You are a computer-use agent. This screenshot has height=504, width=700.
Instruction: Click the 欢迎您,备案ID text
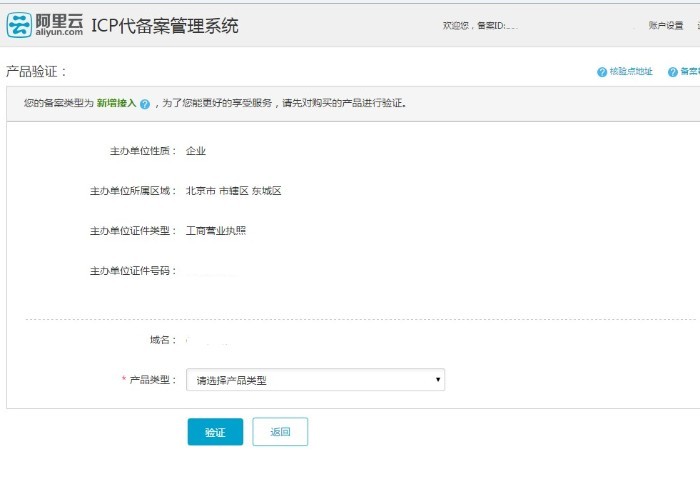(478, 26)
